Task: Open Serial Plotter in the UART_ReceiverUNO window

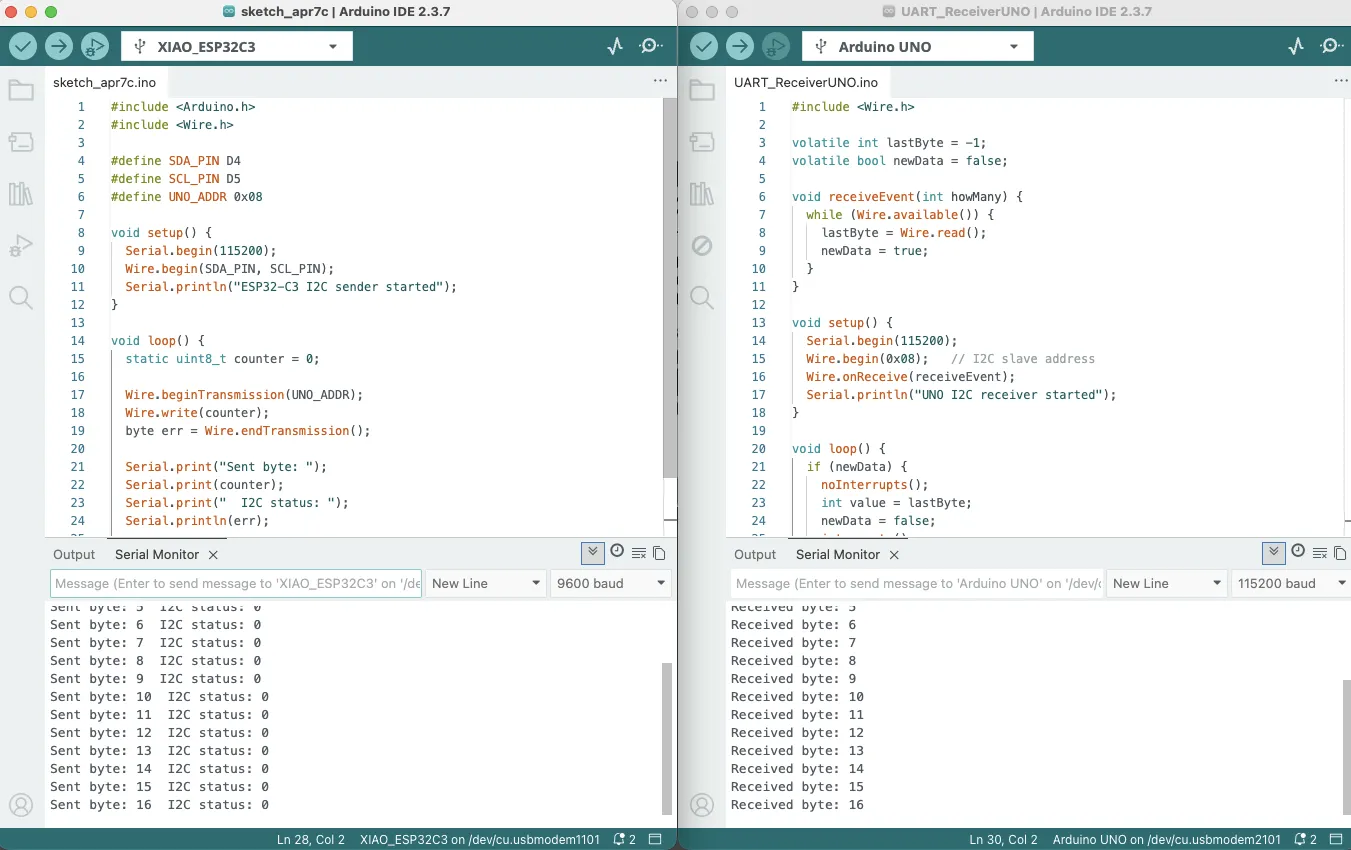Action: (x=1296, y=46)
